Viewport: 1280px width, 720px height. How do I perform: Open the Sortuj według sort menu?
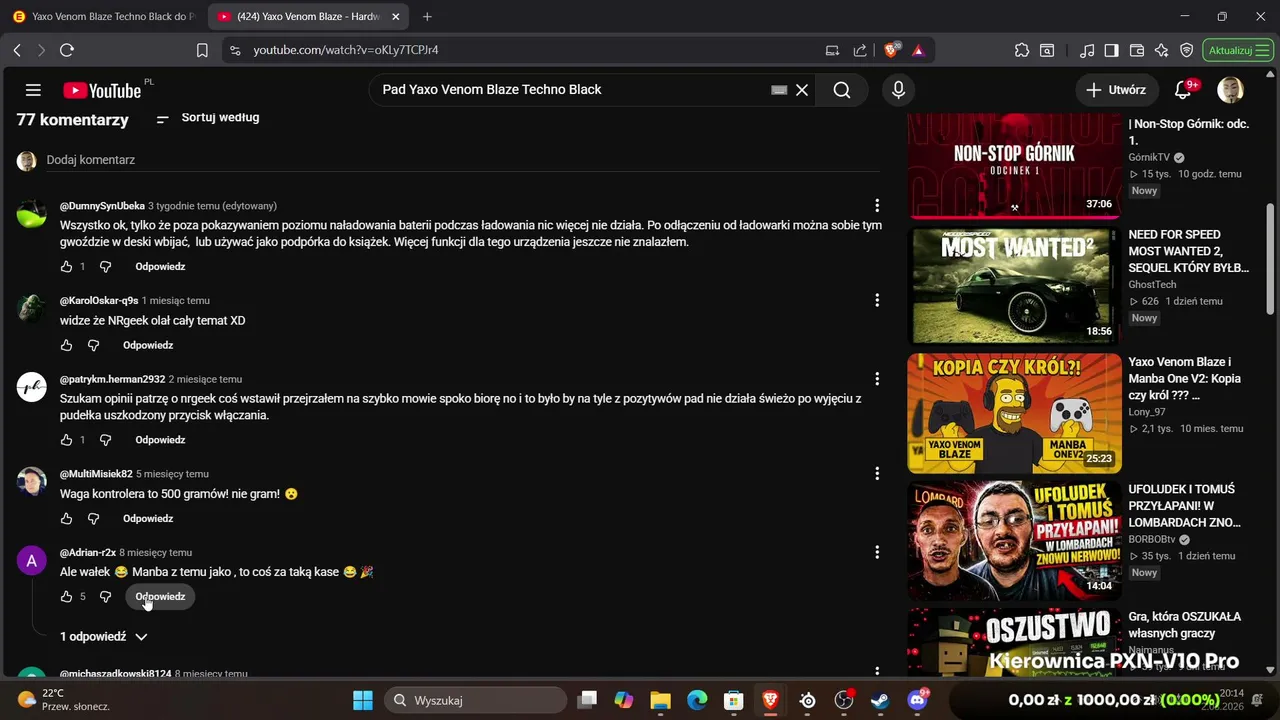pos(208,118)
